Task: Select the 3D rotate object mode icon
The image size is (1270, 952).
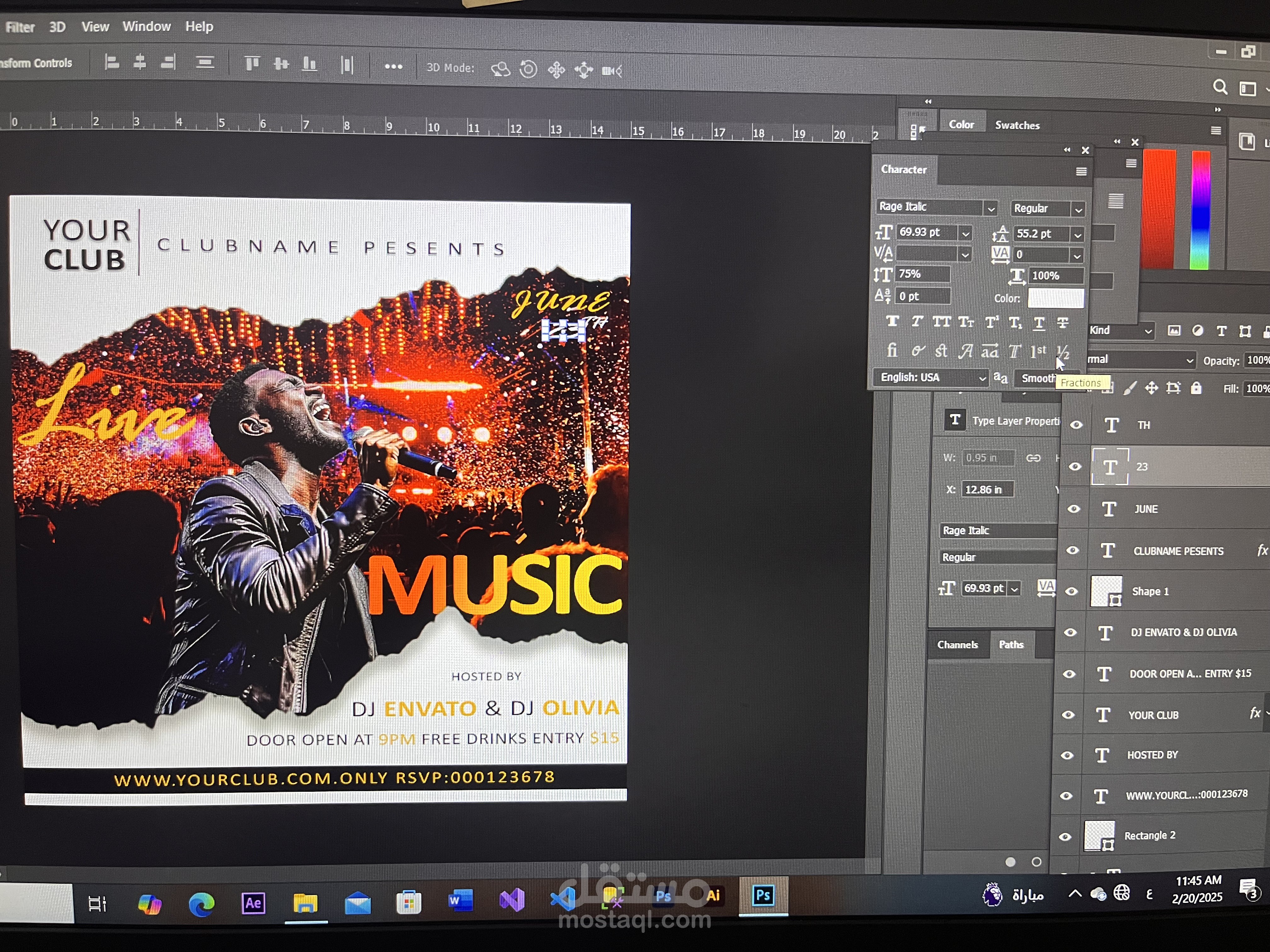Action: [x=501, y=70]
